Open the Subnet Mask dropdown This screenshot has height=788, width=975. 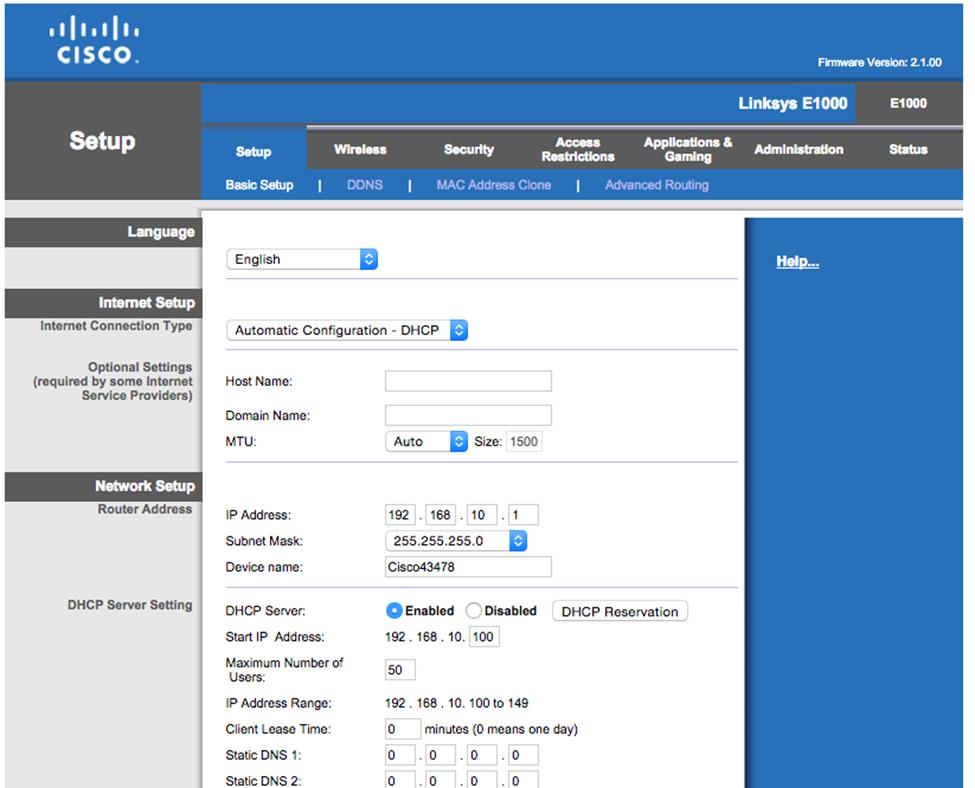[x=456, y=541]
